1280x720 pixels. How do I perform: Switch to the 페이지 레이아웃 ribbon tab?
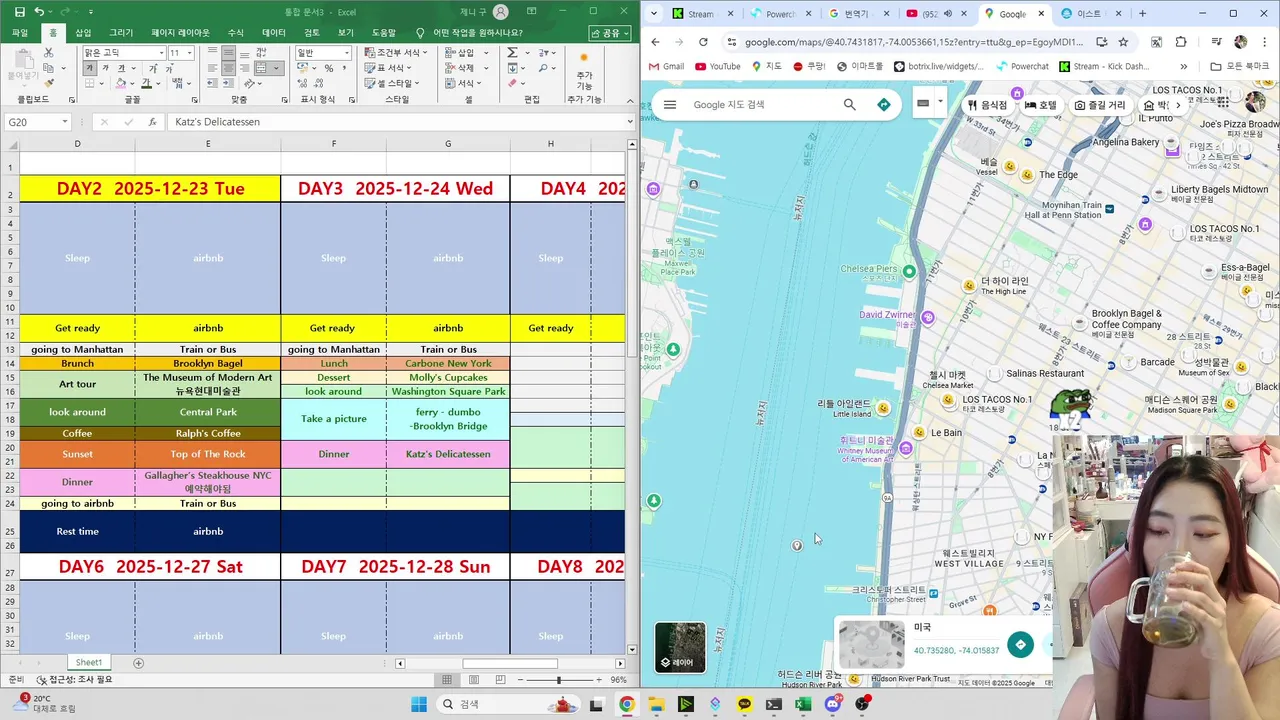tap(180, 32)
